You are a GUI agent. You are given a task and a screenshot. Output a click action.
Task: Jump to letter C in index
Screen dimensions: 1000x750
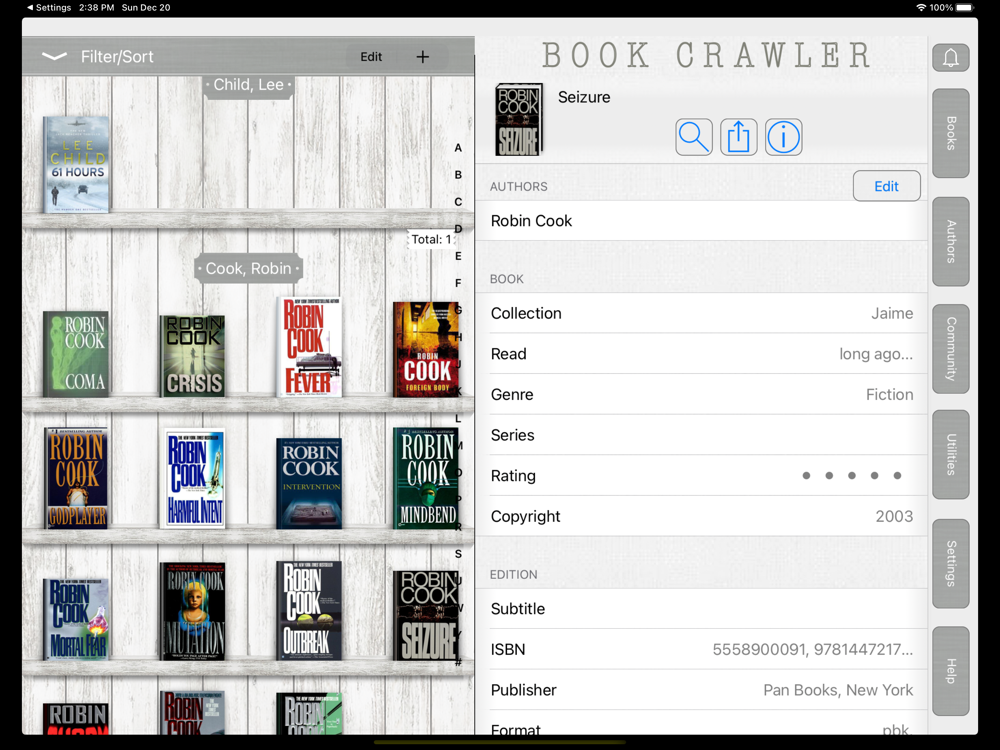coord(458,202)
